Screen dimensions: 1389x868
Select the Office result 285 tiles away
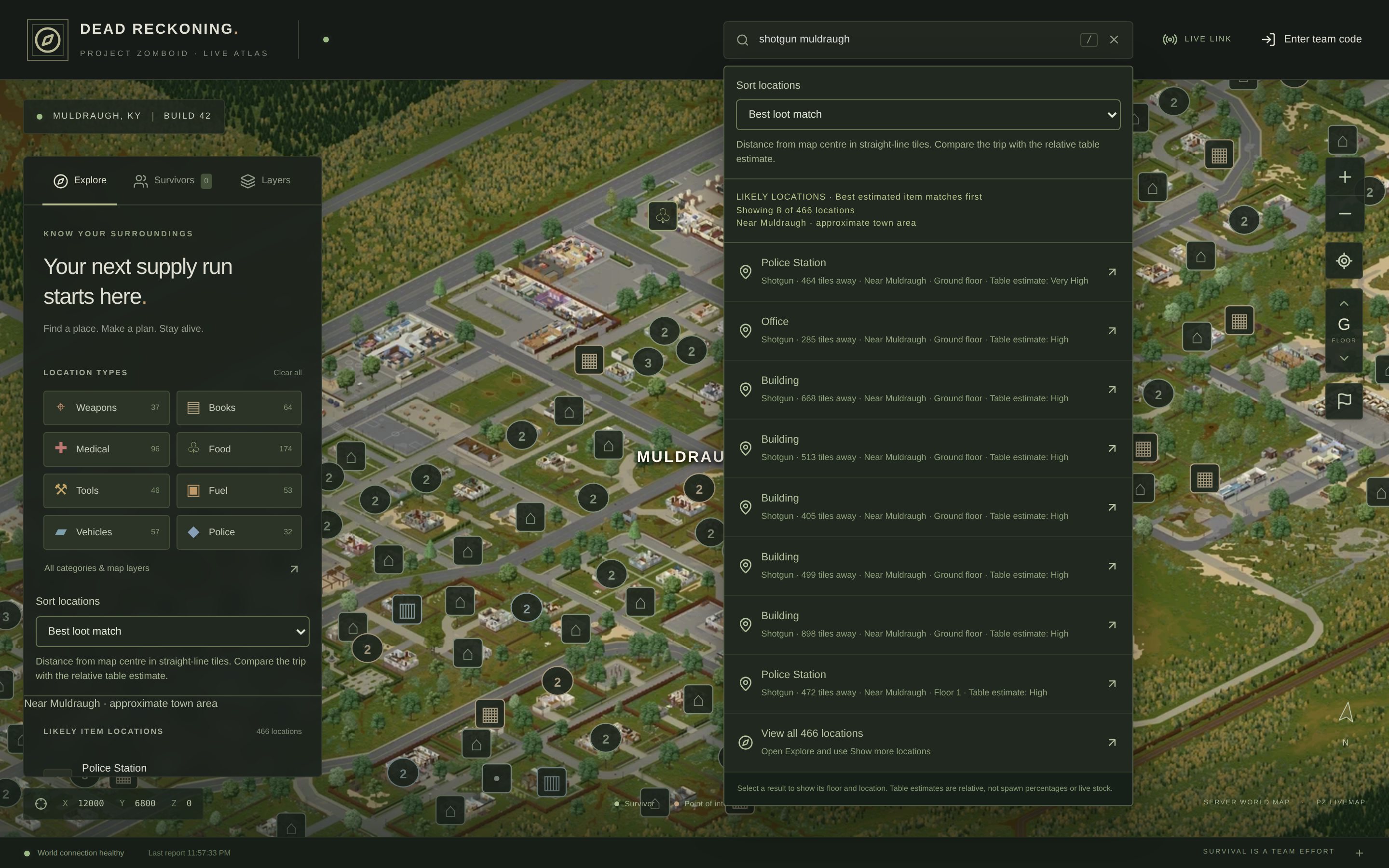click(x=928, y=331)
